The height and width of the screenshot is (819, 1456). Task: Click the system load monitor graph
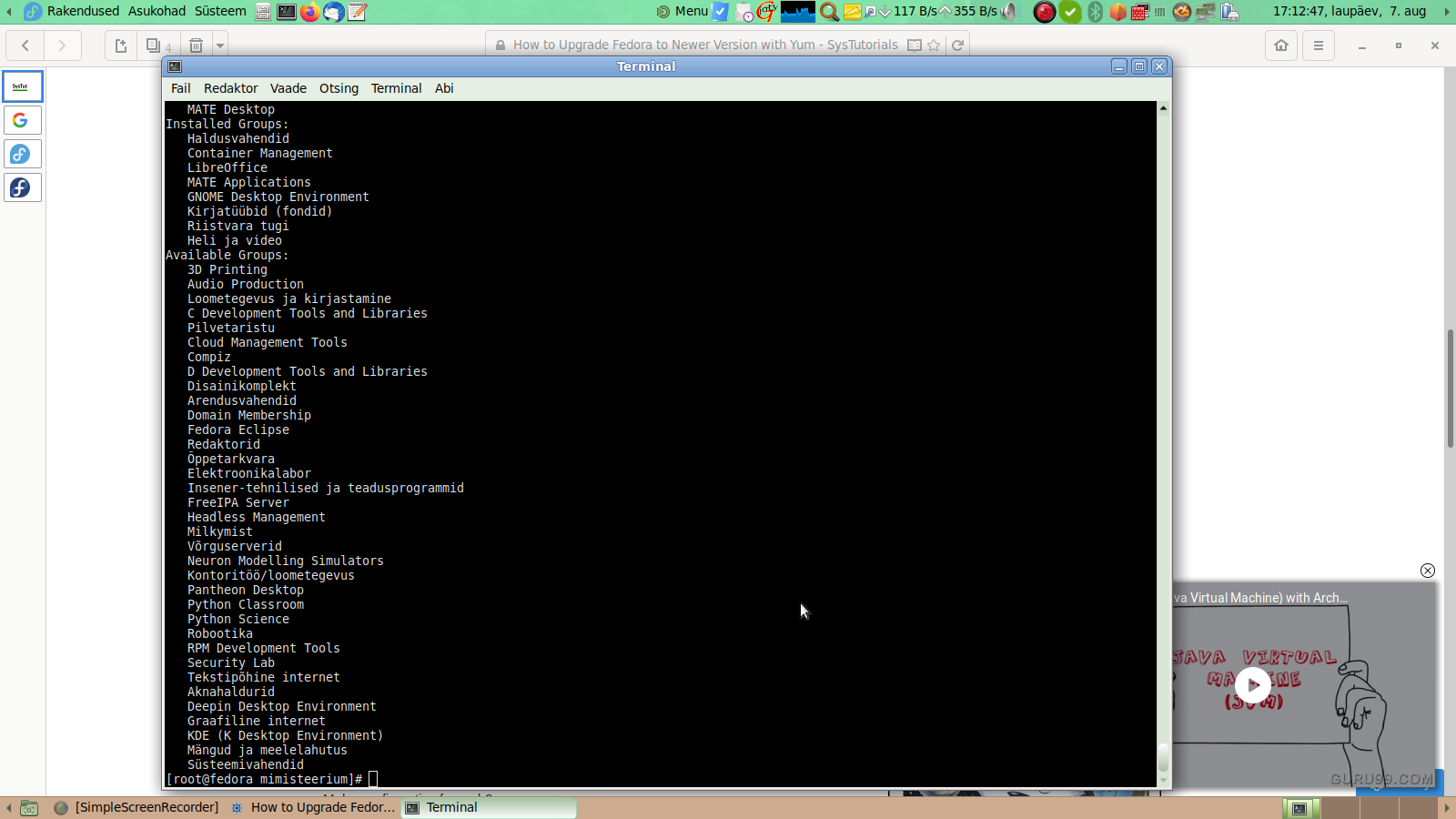click(x=798, y=12)
